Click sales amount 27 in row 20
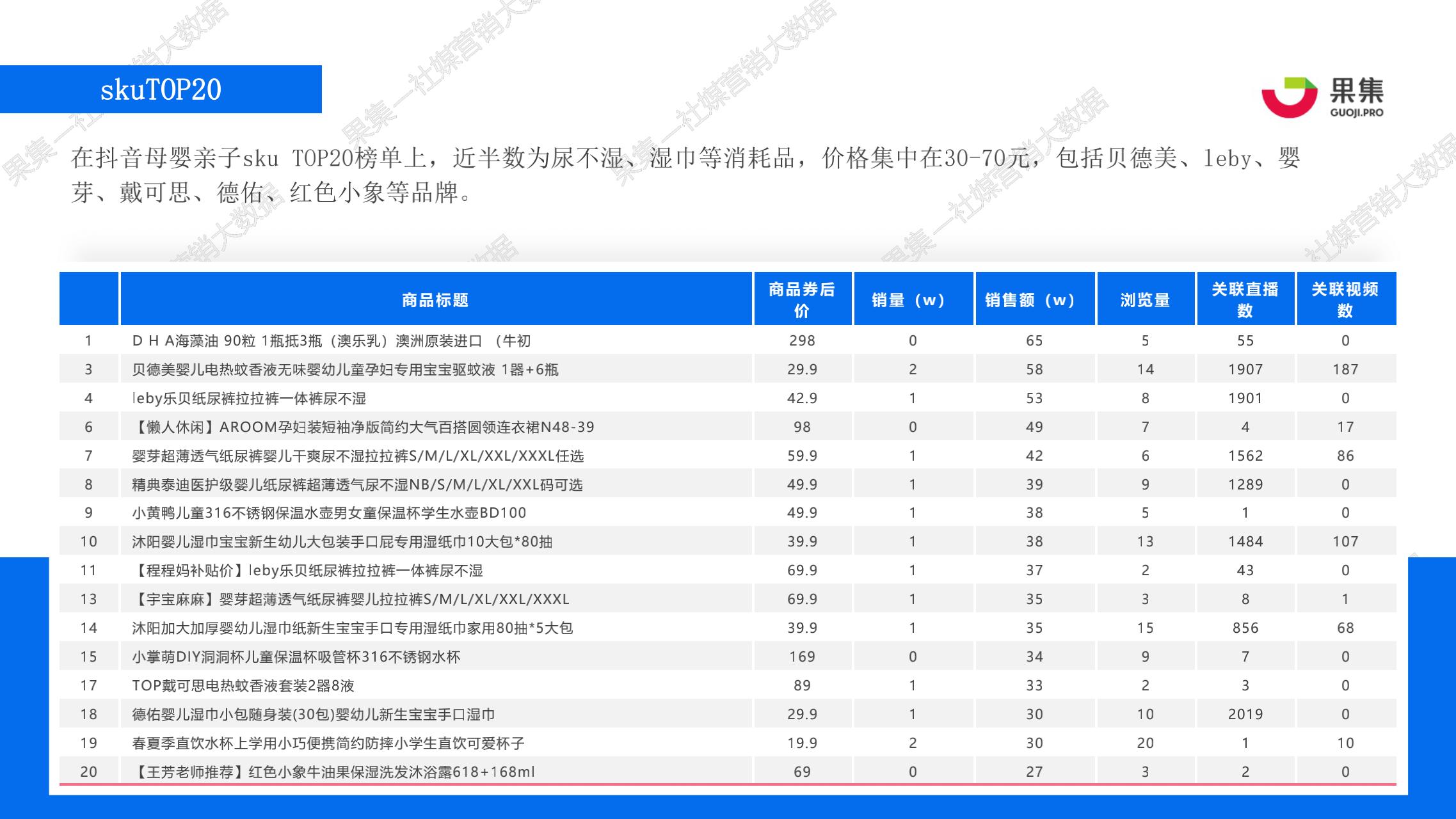The width and height of the screenshot is (1456, 819). click(x=1035, y=772)
